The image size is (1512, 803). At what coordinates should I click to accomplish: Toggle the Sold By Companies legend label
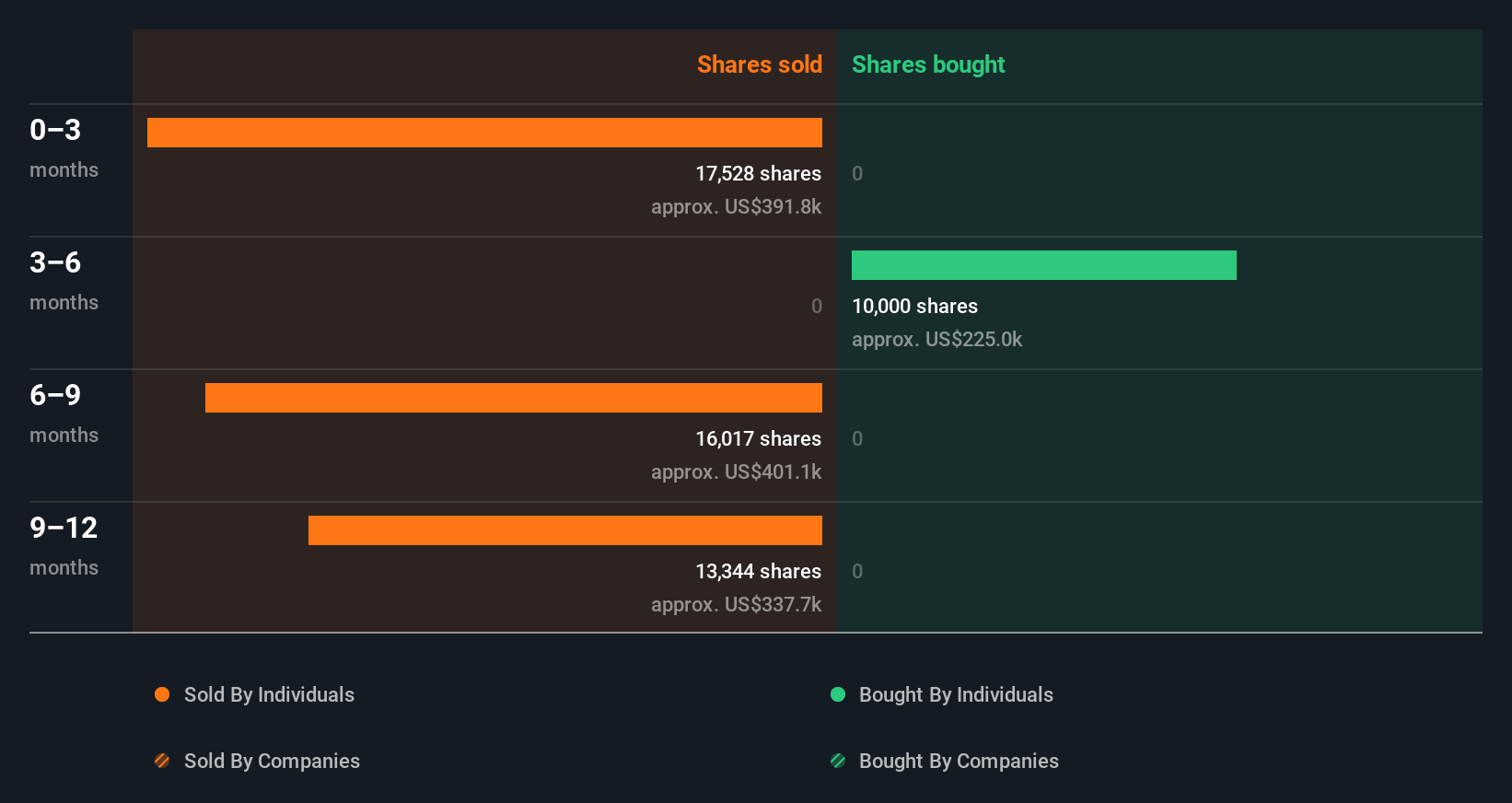pyautogui.click(x=272, y=761)
